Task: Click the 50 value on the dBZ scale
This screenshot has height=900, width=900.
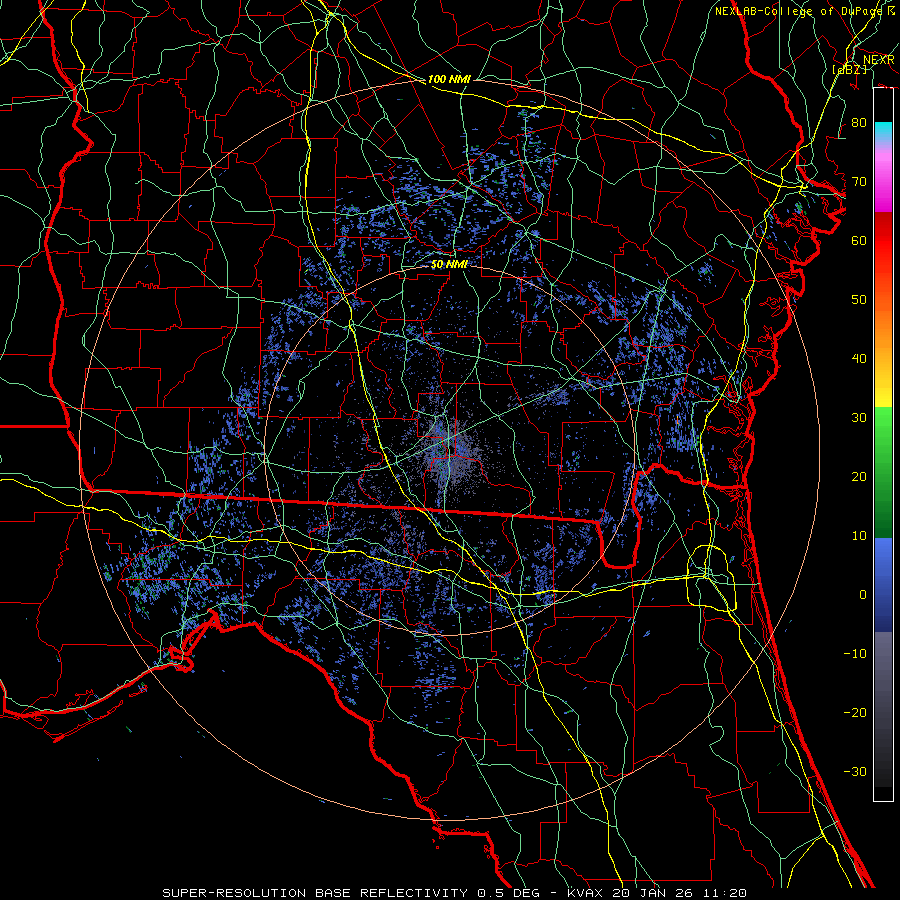Action: pyautogui.click(x=859, y=300)
